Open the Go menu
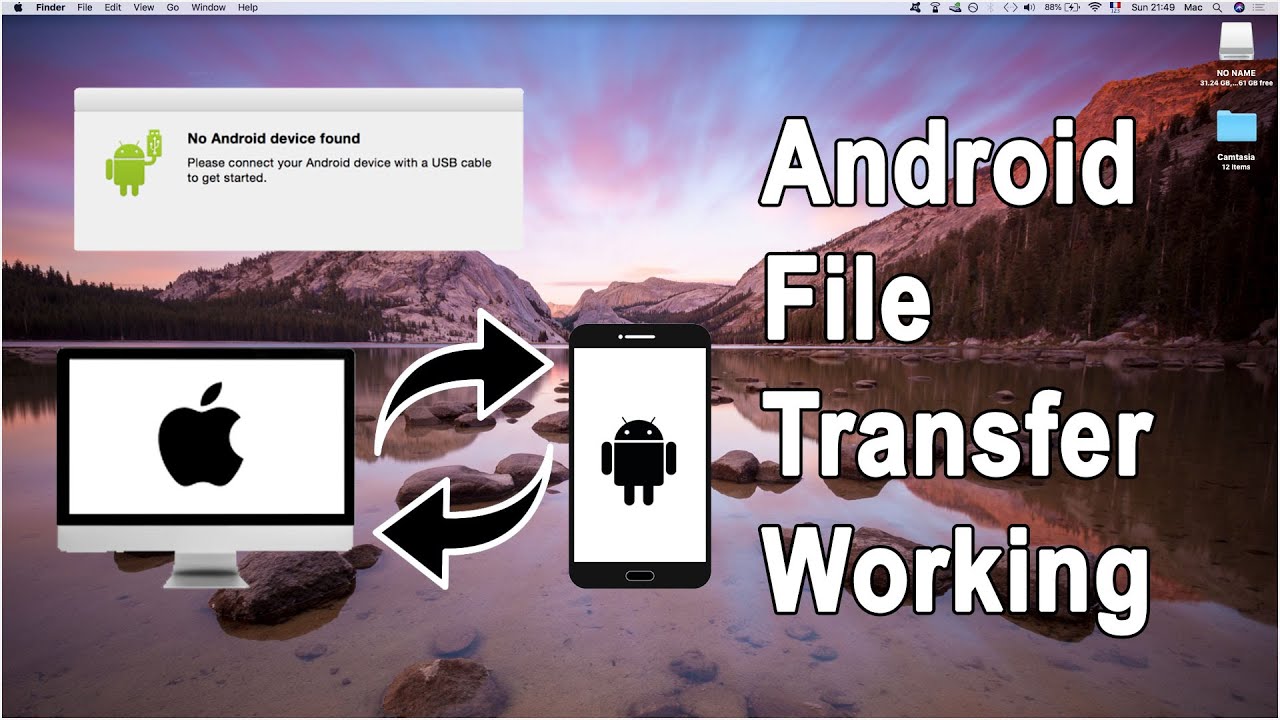 coord(173,7)
